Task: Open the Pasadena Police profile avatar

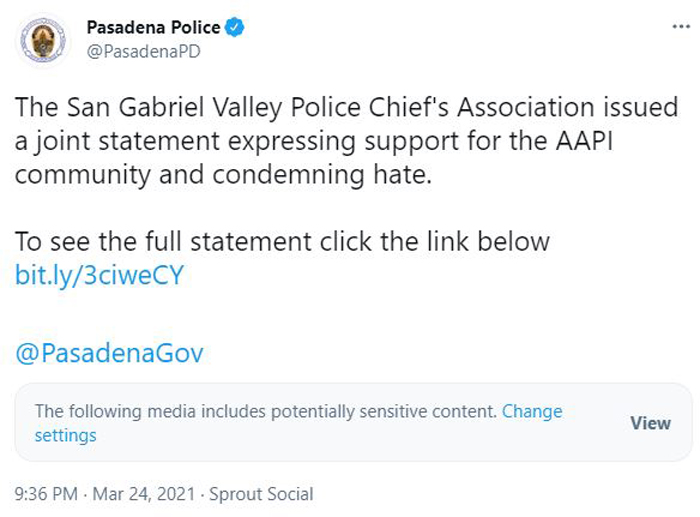Action: click(43, 40)
